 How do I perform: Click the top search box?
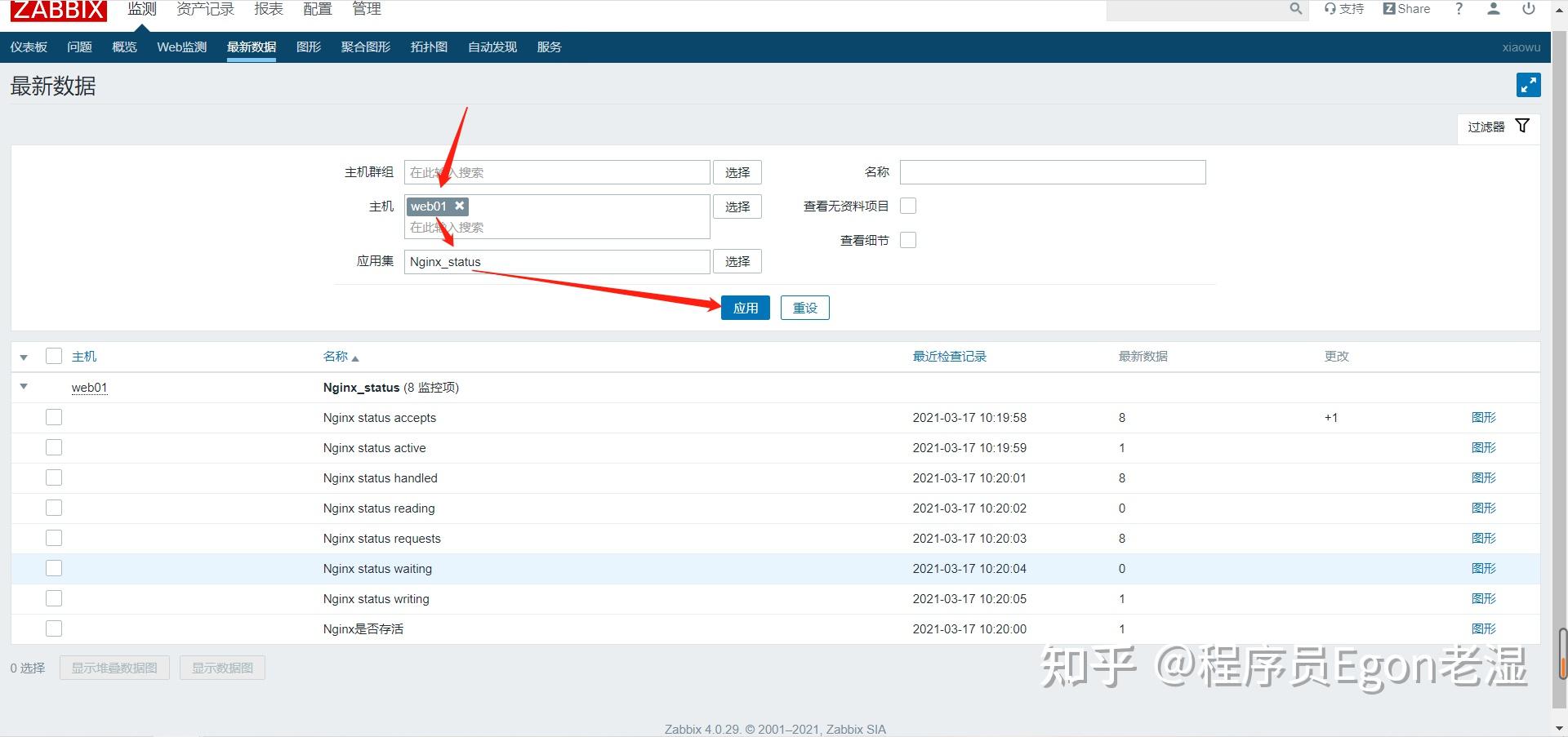click(1207, 10)
